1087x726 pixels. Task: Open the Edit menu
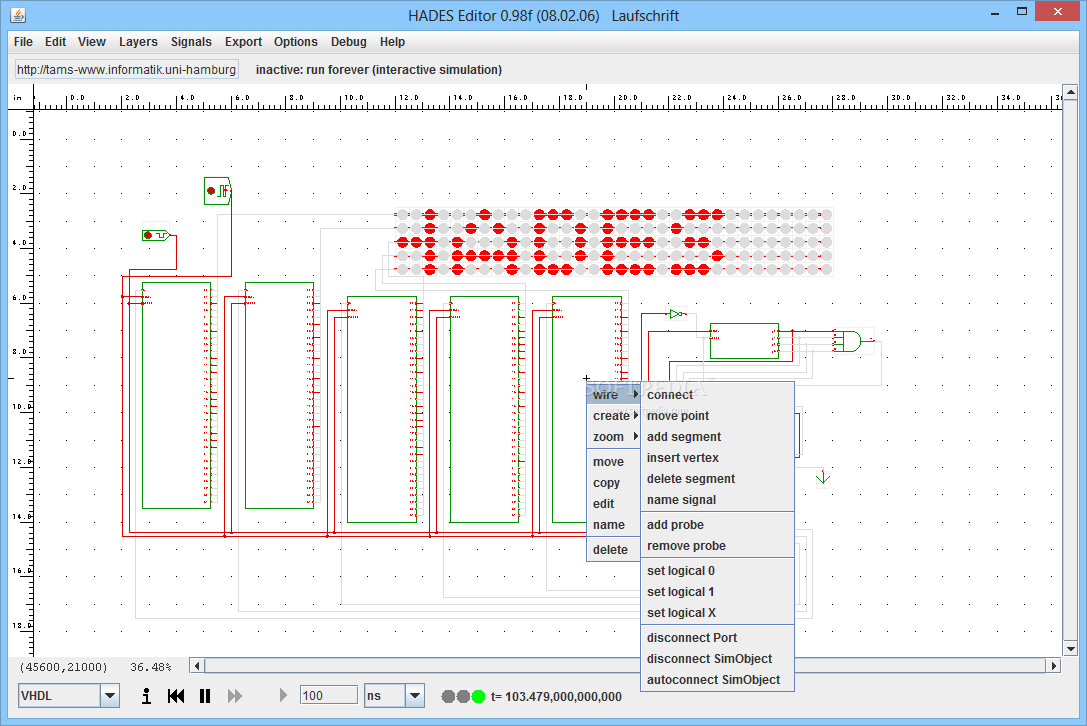pyautogui.click(x=55, y=42)
